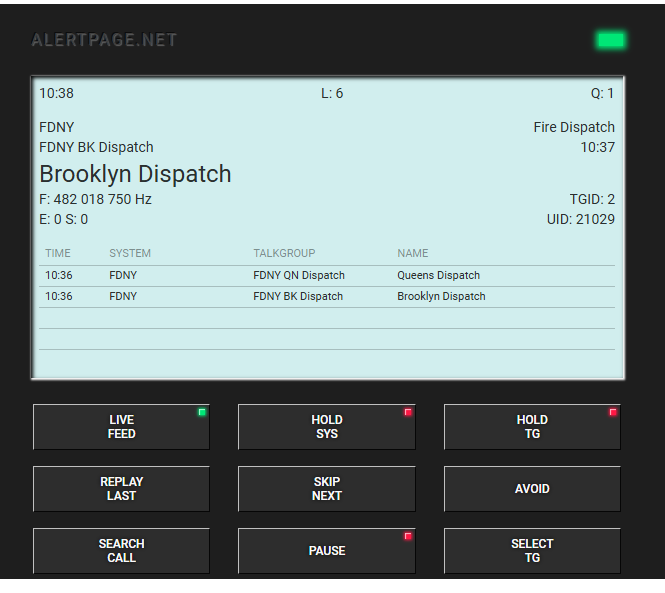Click the clock '10:38' on display
Viewport: 665px width, 593px height.
point(56,93)
